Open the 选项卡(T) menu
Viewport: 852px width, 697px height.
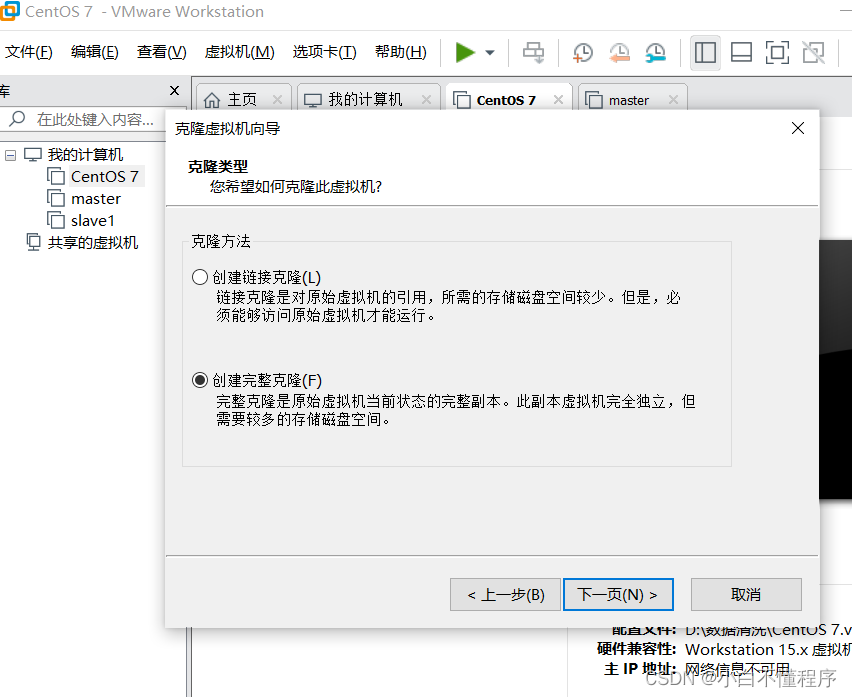[x=324, y=52]
